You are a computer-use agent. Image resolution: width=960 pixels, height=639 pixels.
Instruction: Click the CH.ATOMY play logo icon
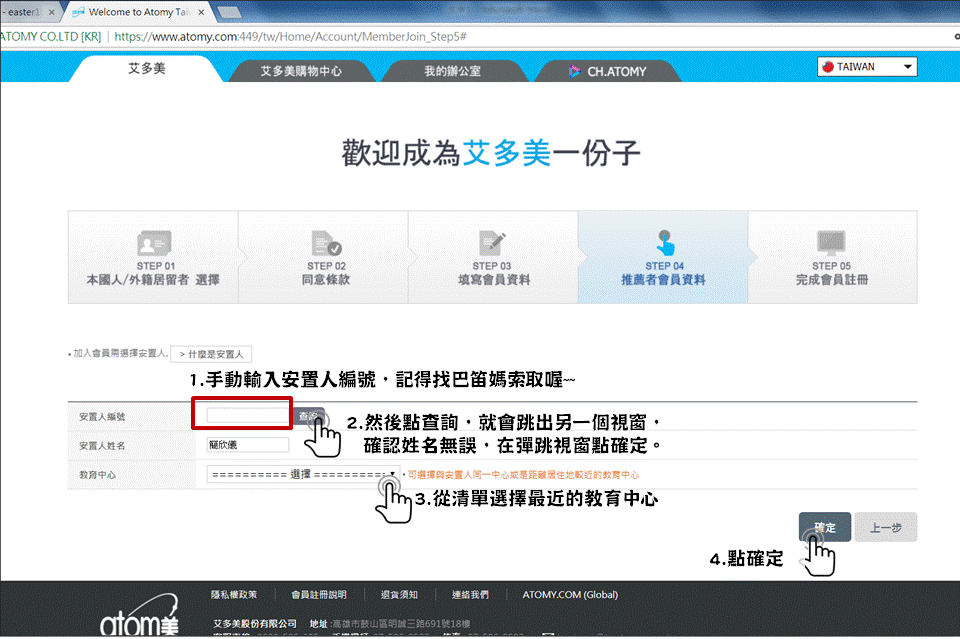(x=574, y=71)
